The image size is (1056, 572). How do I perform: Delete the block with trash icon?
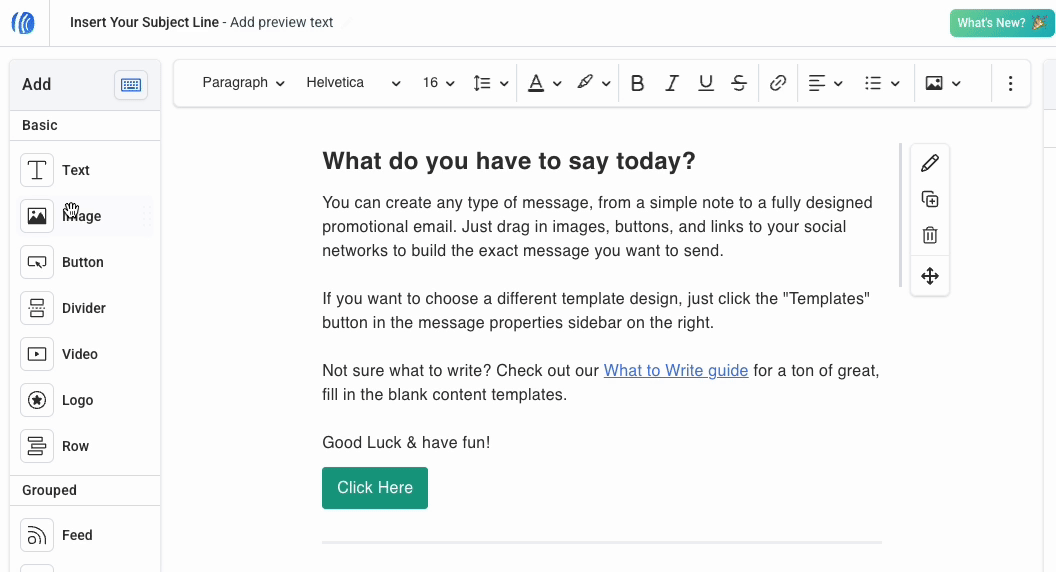click(x=930, y=236)
